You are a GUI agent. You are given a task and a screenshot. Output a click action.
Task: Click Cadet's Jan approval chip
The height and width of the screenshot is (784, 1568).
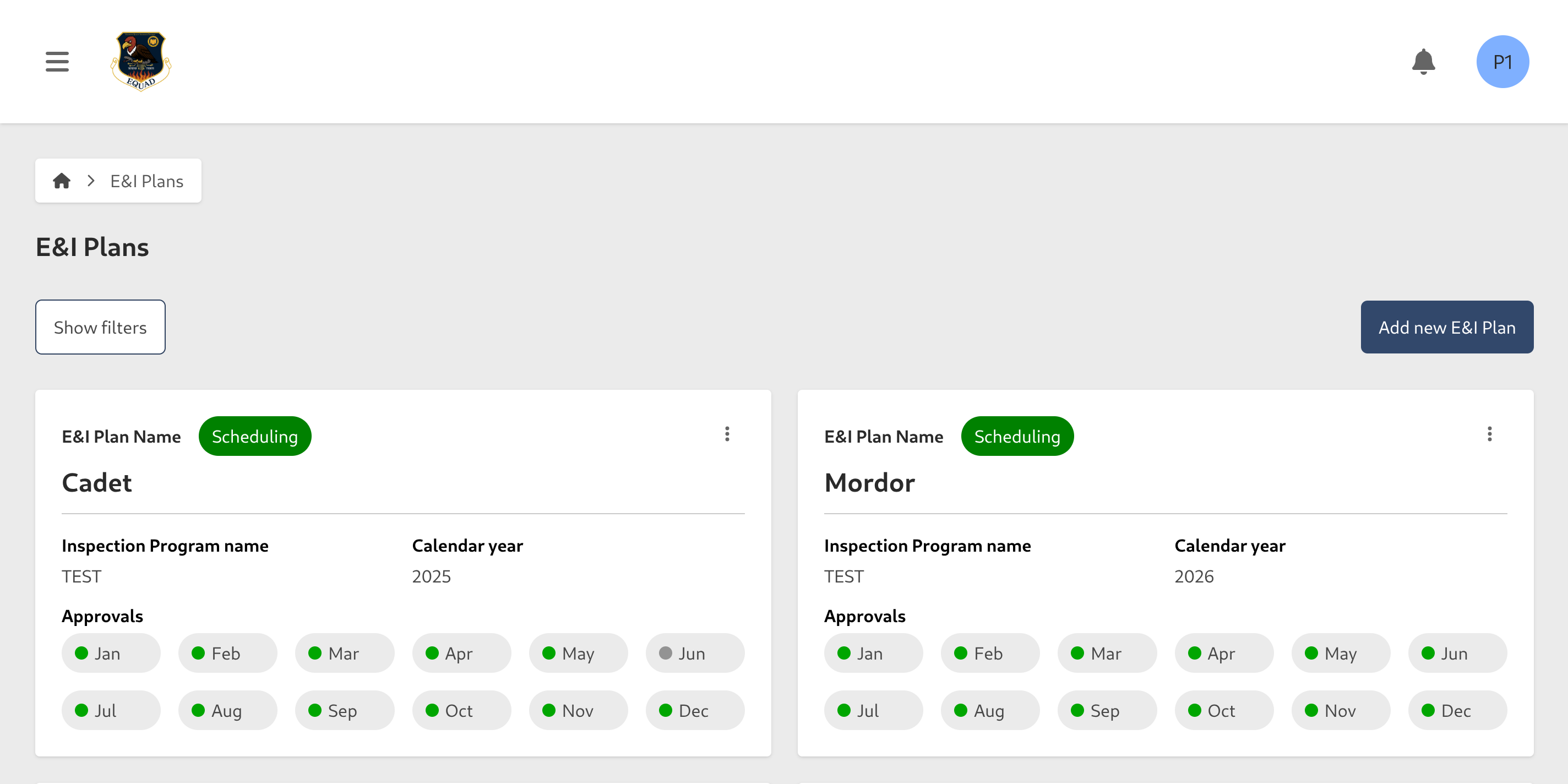click(x=111, y=653)
